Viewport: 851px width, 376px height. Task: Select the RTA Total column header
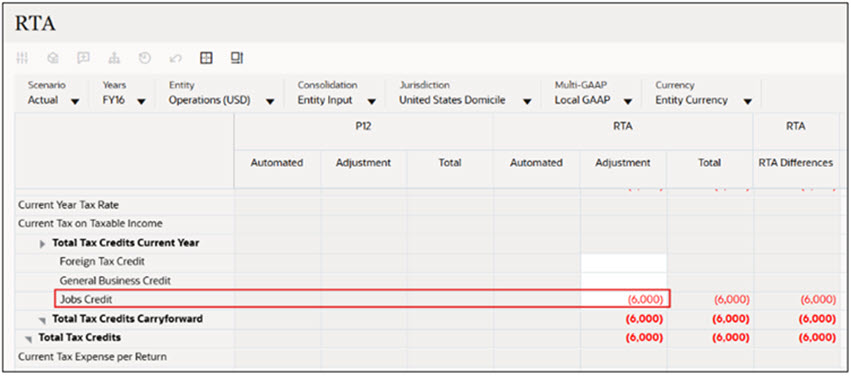click(709, 163)
